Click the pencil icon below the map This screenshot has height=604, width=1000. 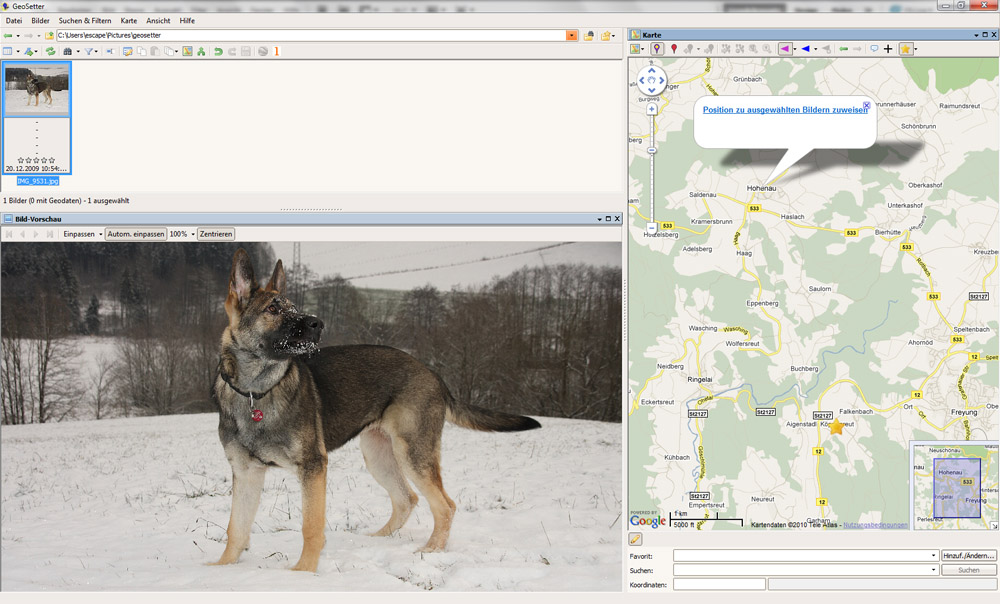[x=635, y=539]
